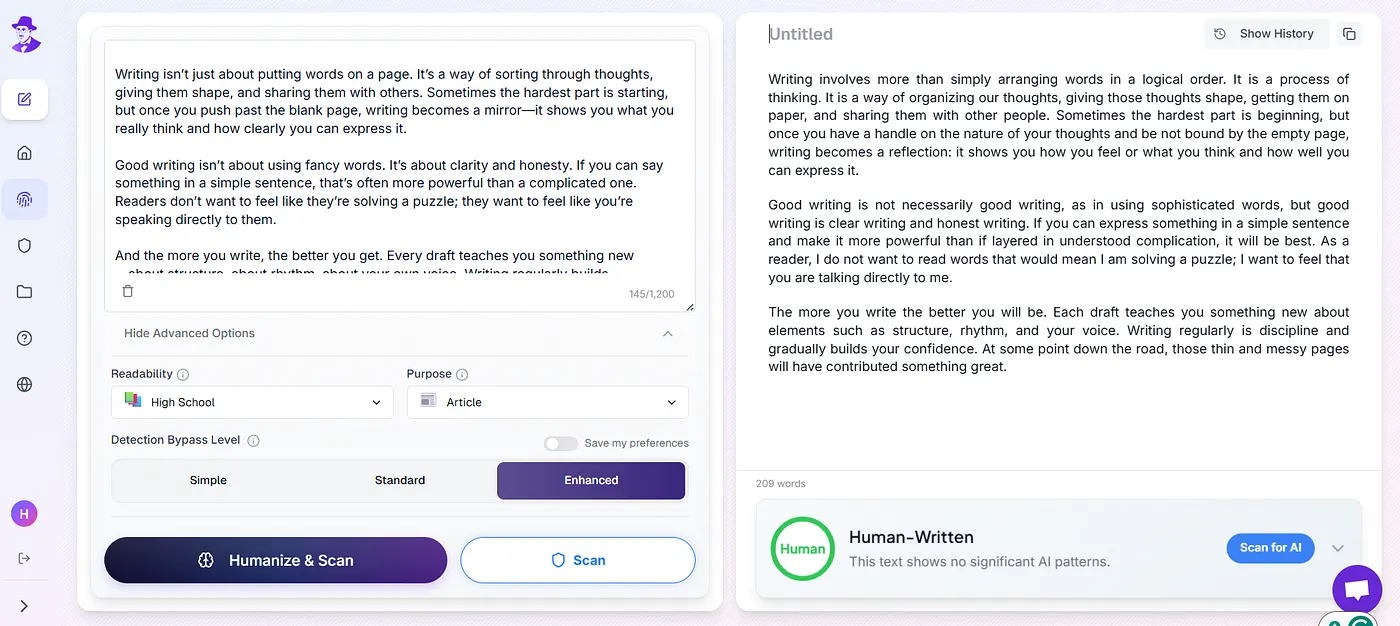
Task: Click the Humanize & Scan button
Action: click(276, 560)
